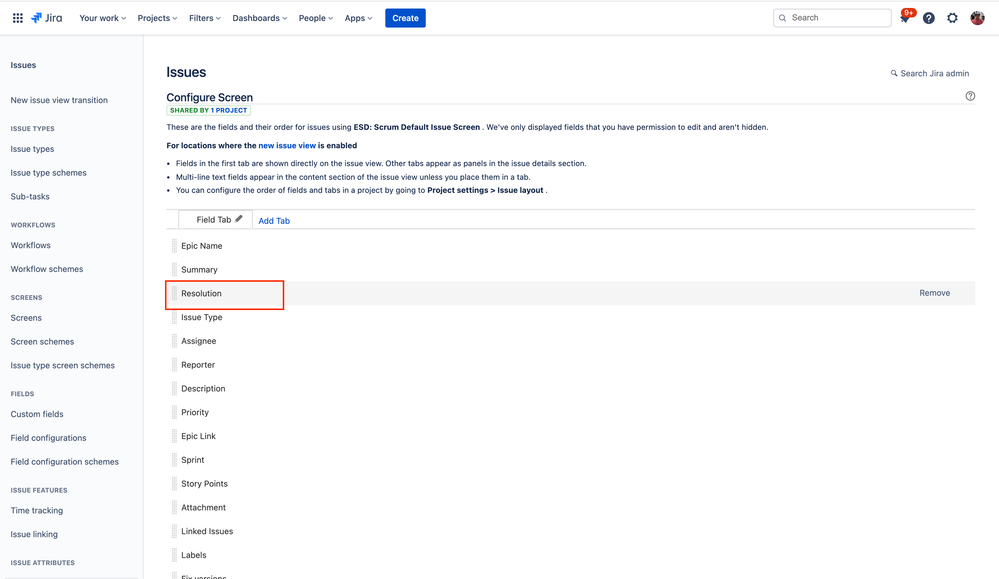Remove the Resolution field
This screenshot has width=999, height=579.
[x=935, y=293]
